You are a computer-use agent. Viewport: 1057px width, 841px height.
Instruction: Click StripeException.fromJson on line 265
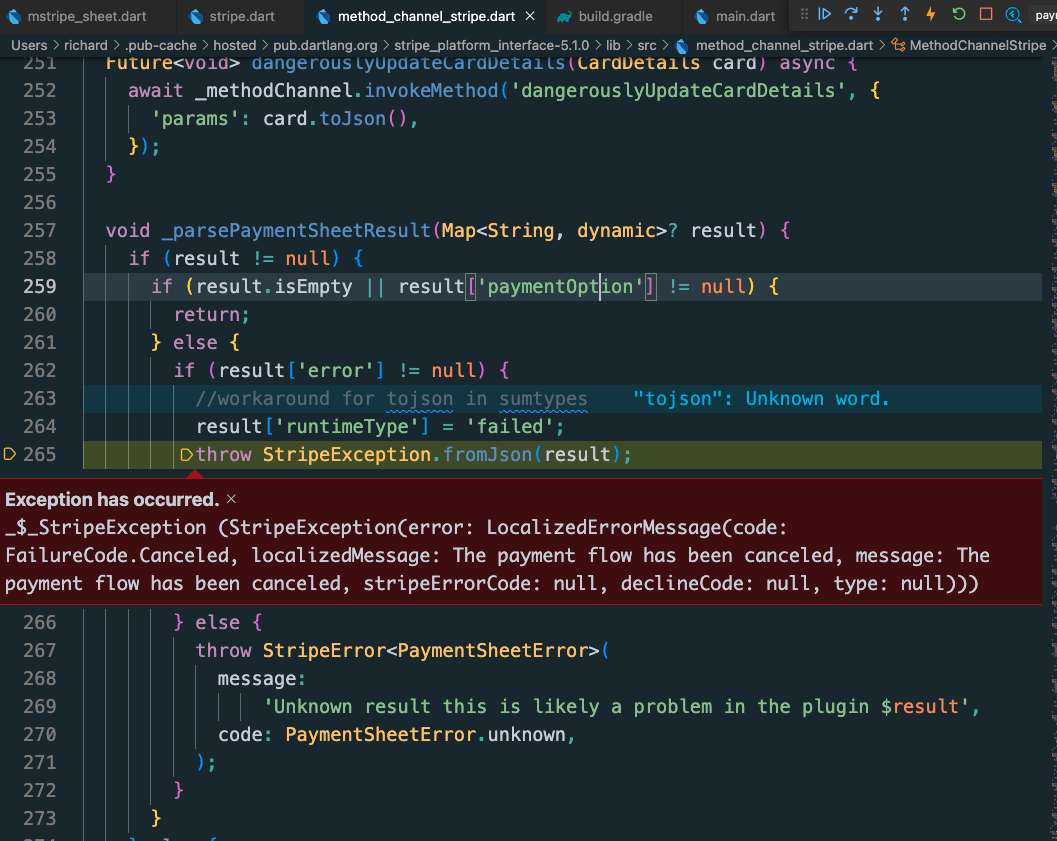tap(397, 455)
